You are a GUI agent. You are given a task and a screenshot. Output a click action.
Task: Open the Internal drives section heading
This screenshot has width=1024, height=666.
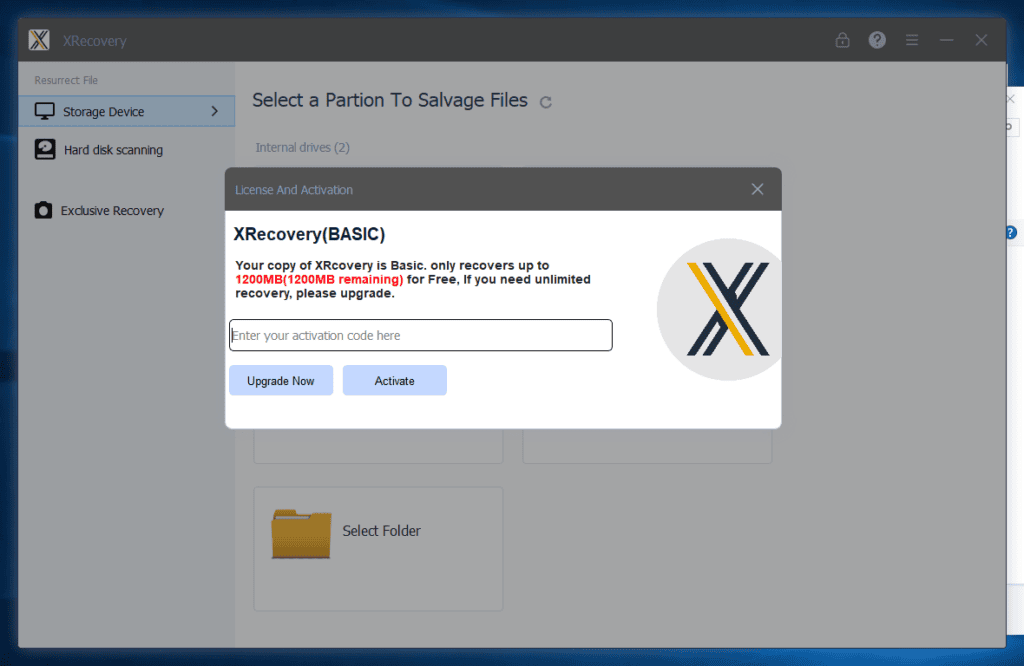[302, 147]
